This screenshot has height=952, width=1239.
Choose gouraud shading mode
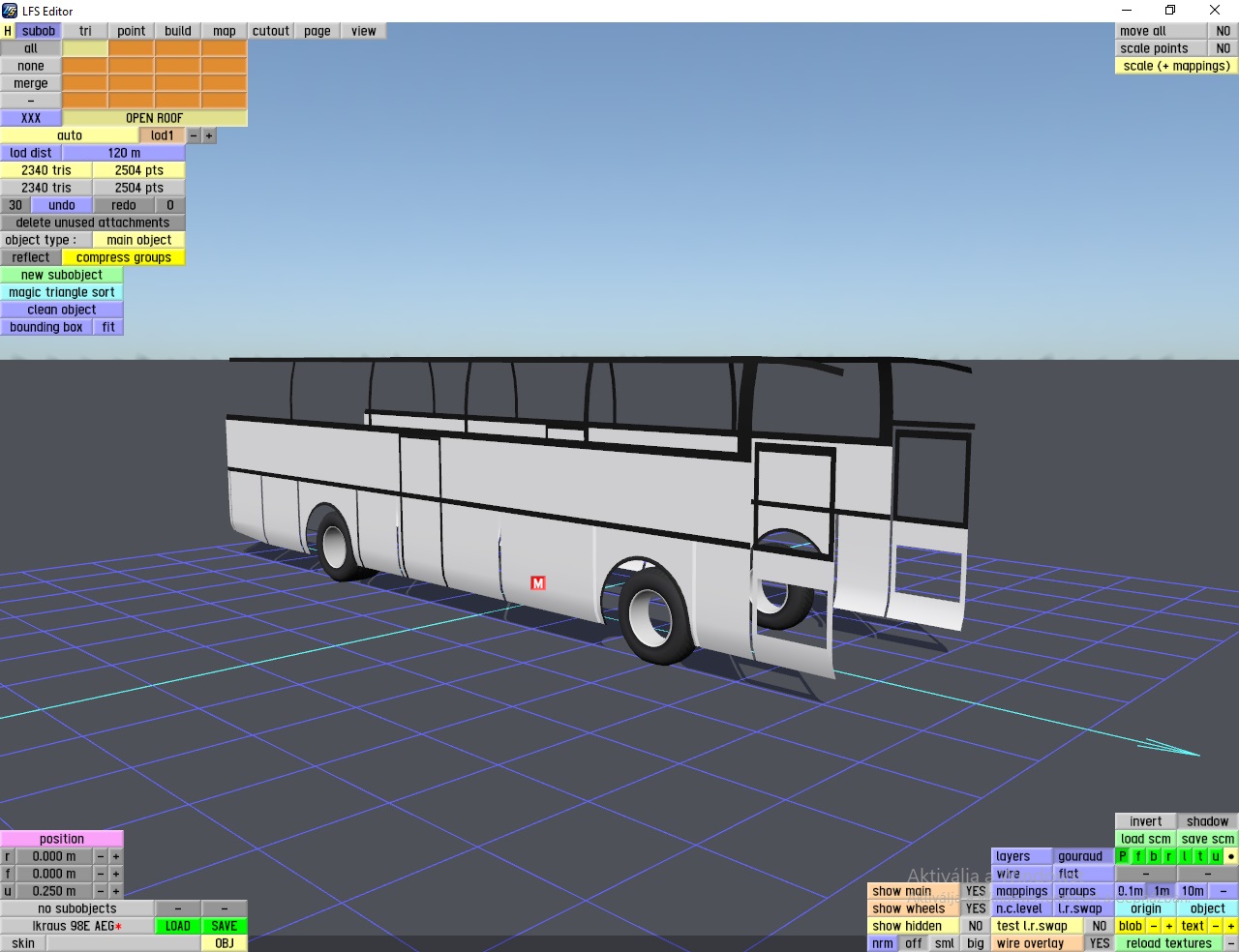pos(1080,856)
